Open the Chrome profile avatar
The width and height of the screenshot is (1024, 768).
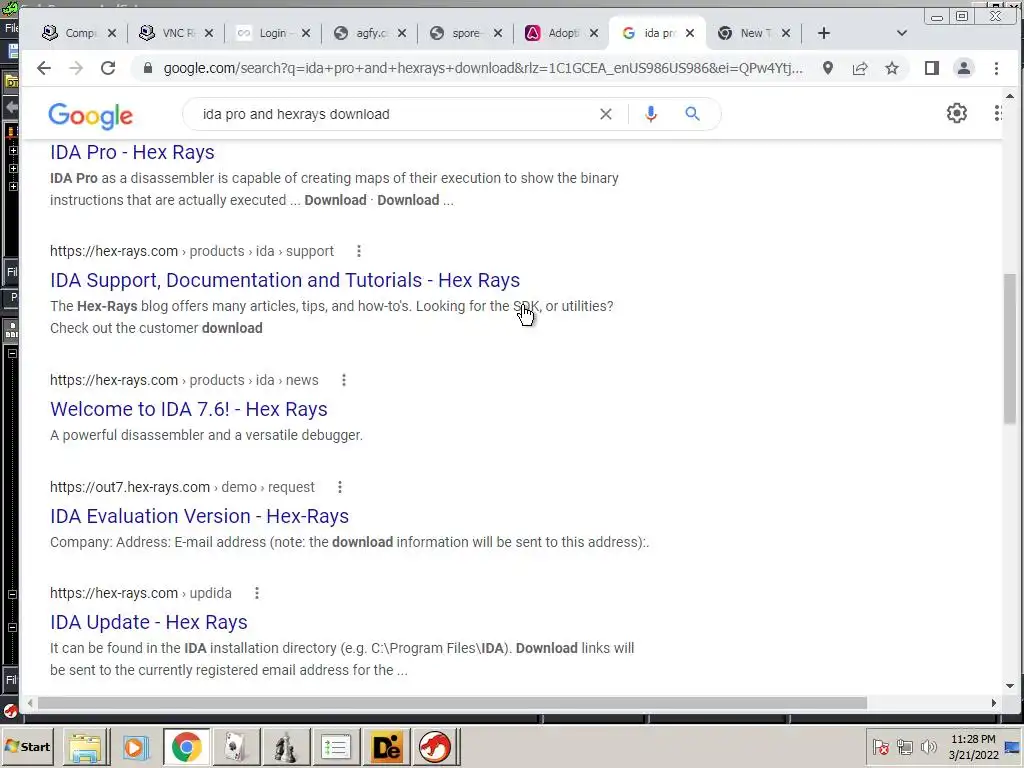pyautogui.click(x=963, y=68)
